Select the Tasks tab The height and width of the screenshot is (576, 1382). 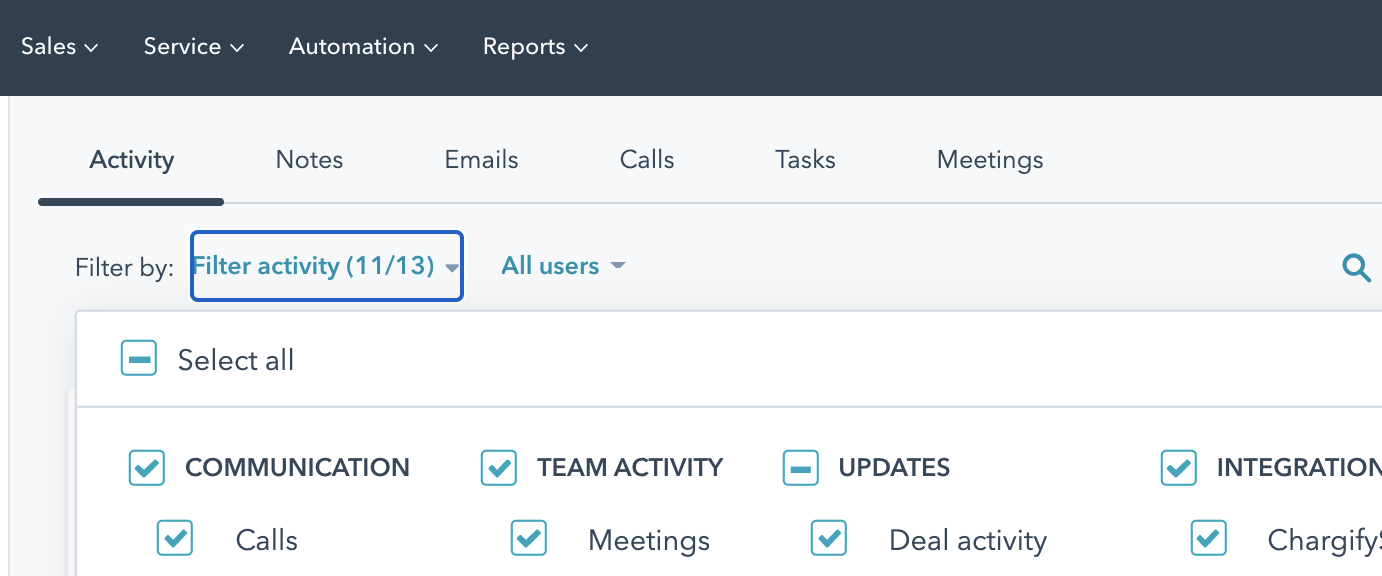(805, 160)
